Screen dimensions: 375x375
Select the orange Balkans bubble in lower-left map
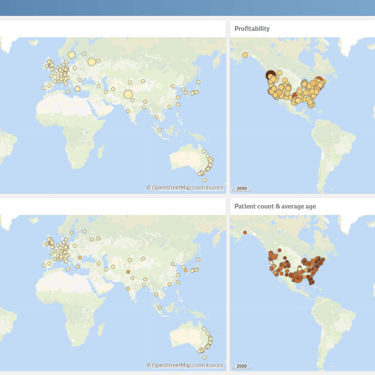coord(80,258)
